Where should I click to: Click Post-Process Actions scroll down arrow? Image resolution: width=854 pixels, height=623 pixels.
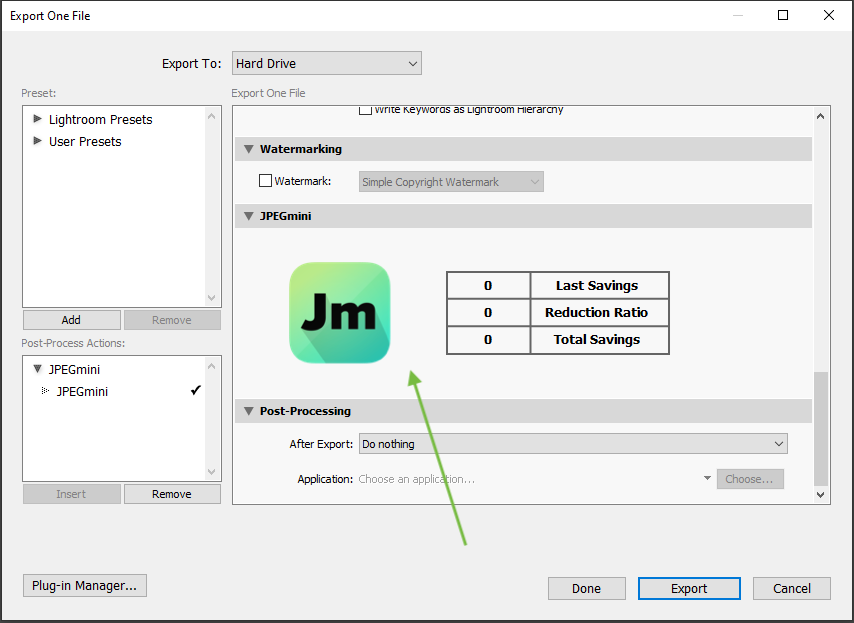[212, 472]
